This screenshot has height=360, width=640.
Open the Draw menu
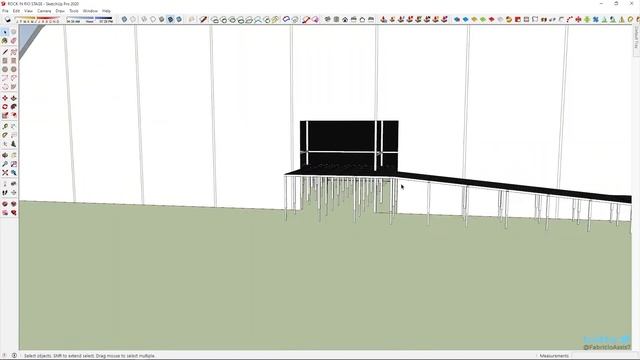60,11
